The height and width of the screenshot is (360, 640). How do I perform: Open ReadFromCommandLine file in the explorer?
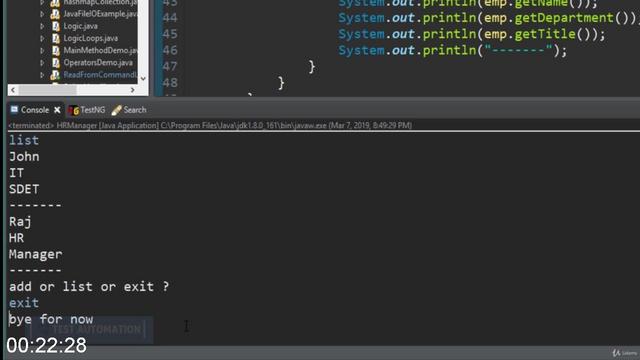click(100, 75)
